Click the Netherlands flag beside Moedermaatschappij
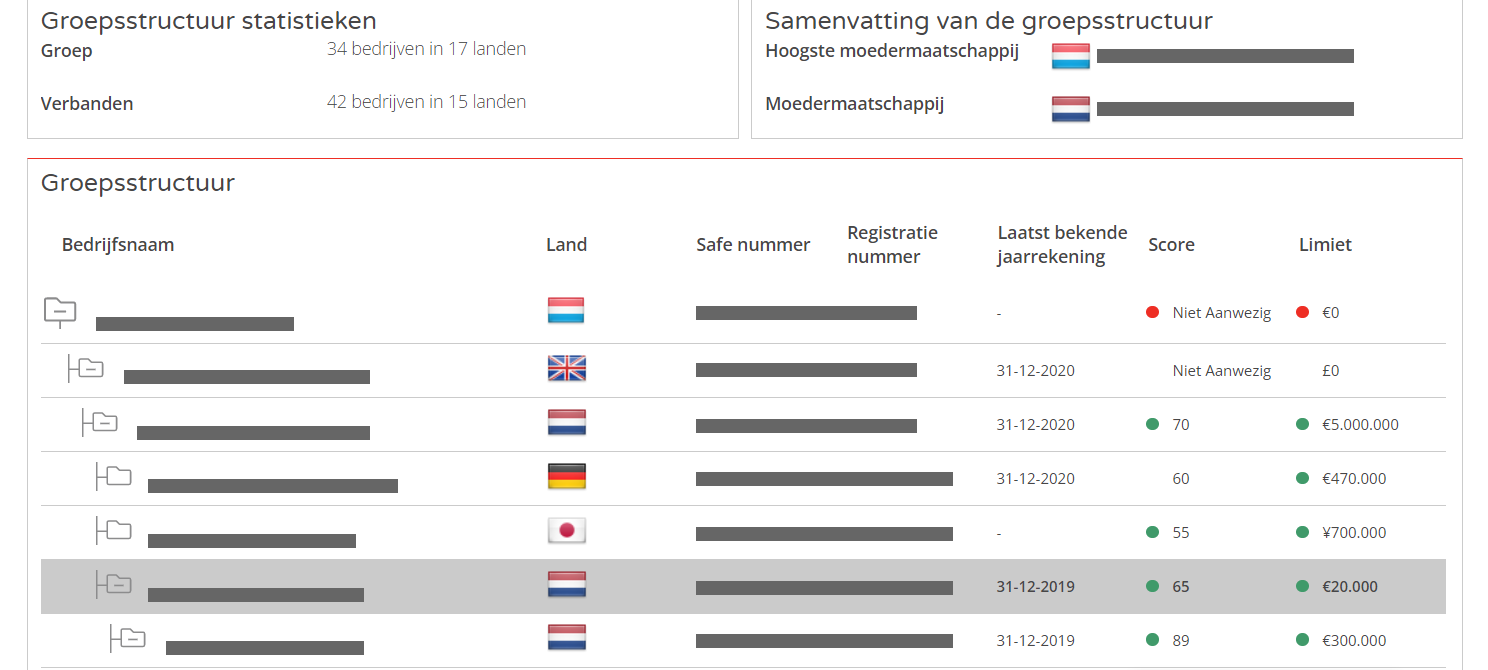The width and height of the screenshot is (1488, 670). click(1070, 109)
